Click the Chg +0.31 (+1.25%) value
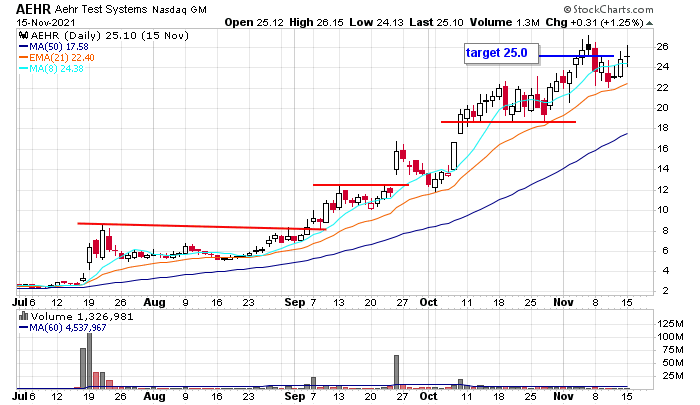 point(595,22)
